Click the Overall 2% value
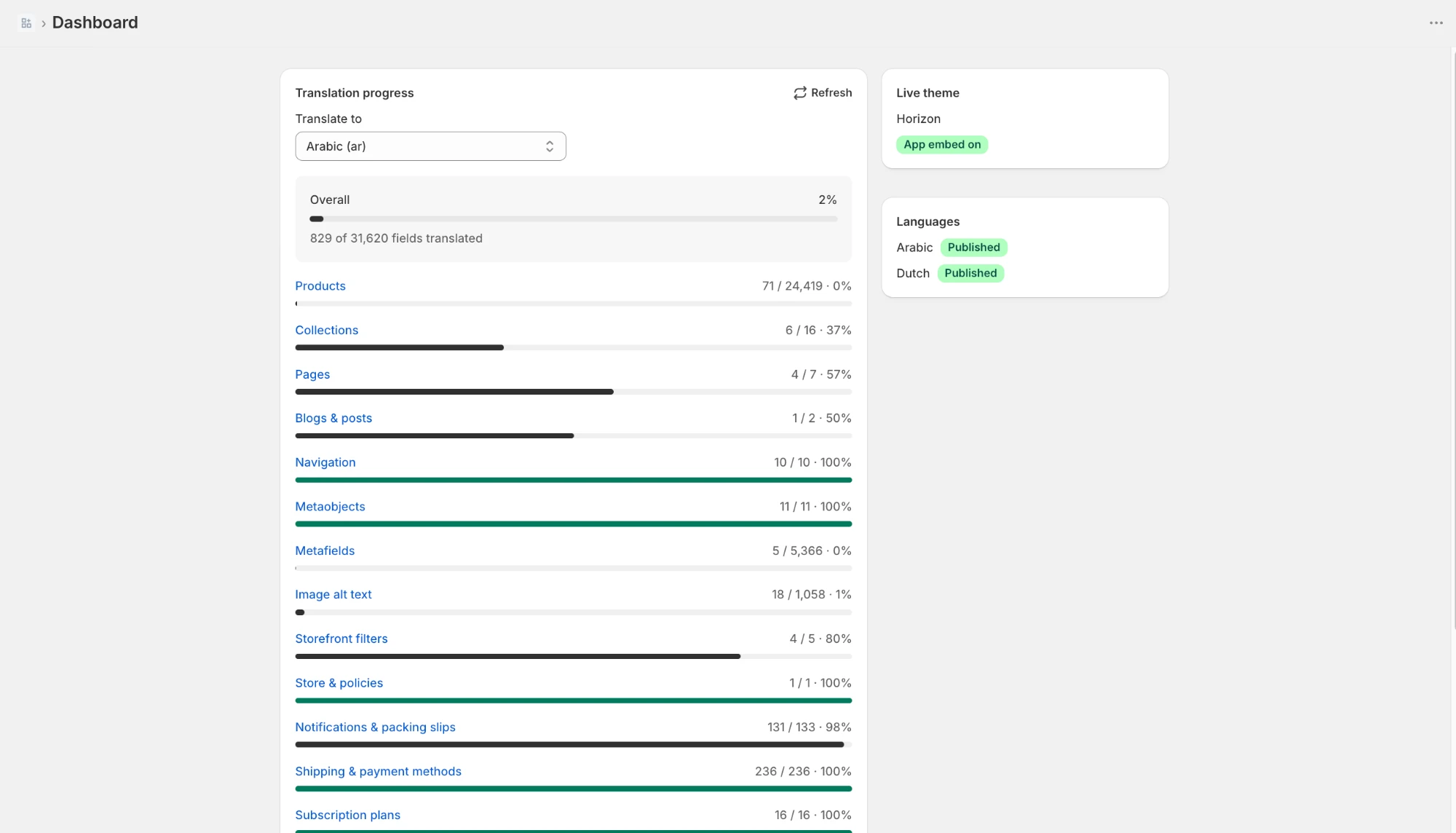The image size is (1456, 833). [828, 200]
